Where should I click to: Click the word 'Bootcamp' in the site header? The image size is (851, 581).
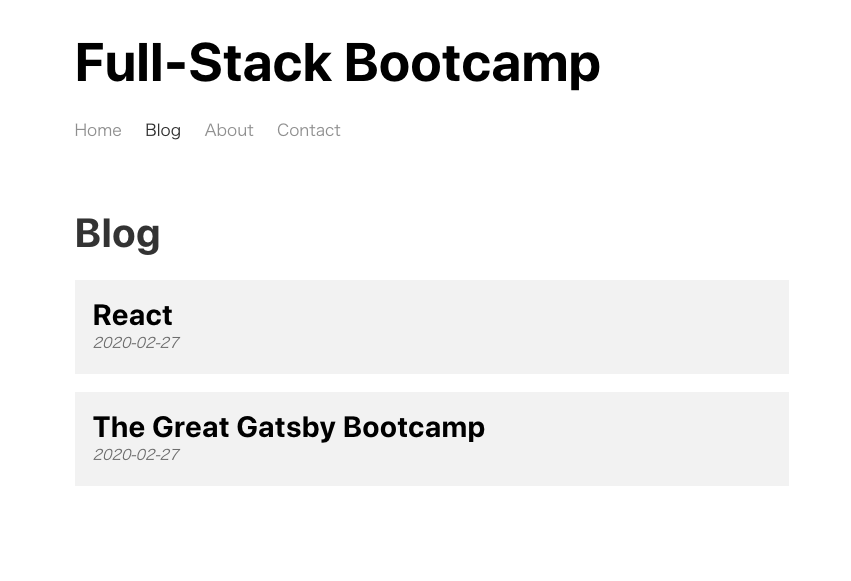[x=472, y=64]
